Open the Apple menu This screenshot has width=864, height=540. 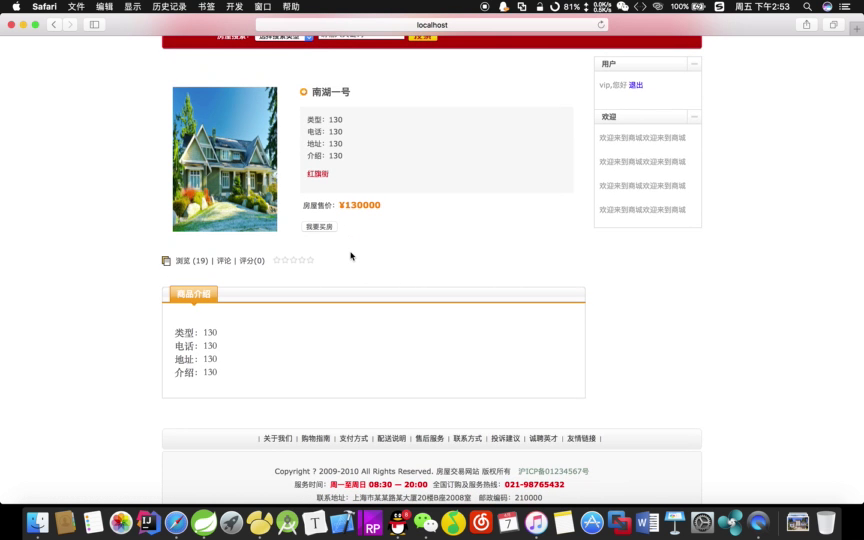coord(16,7)
